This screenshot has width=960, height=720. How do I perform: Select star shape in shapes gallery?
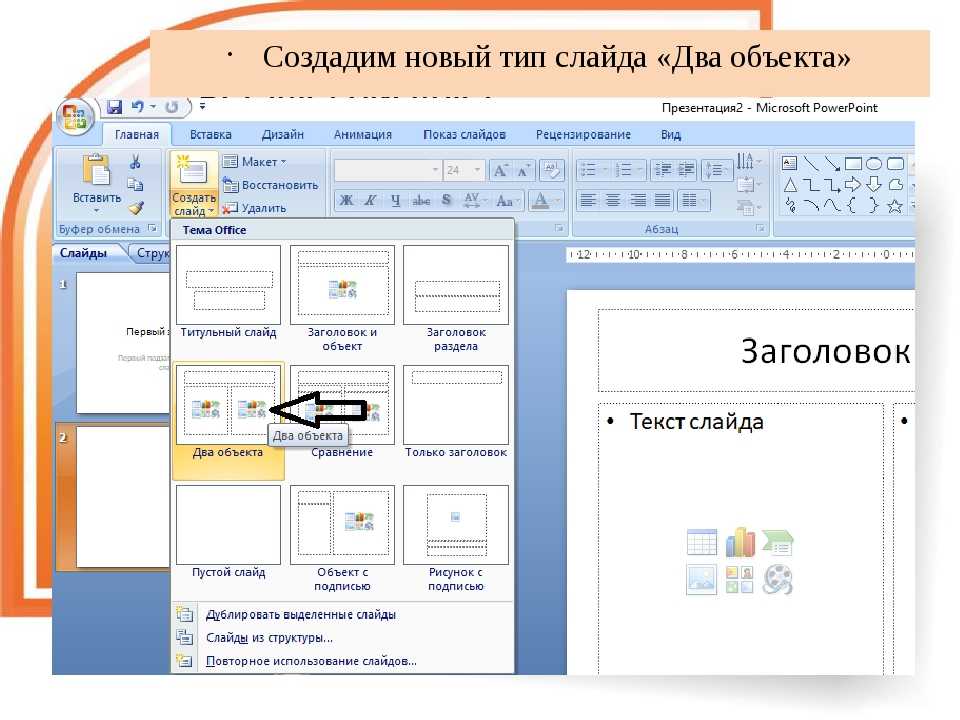click(894, 206)
